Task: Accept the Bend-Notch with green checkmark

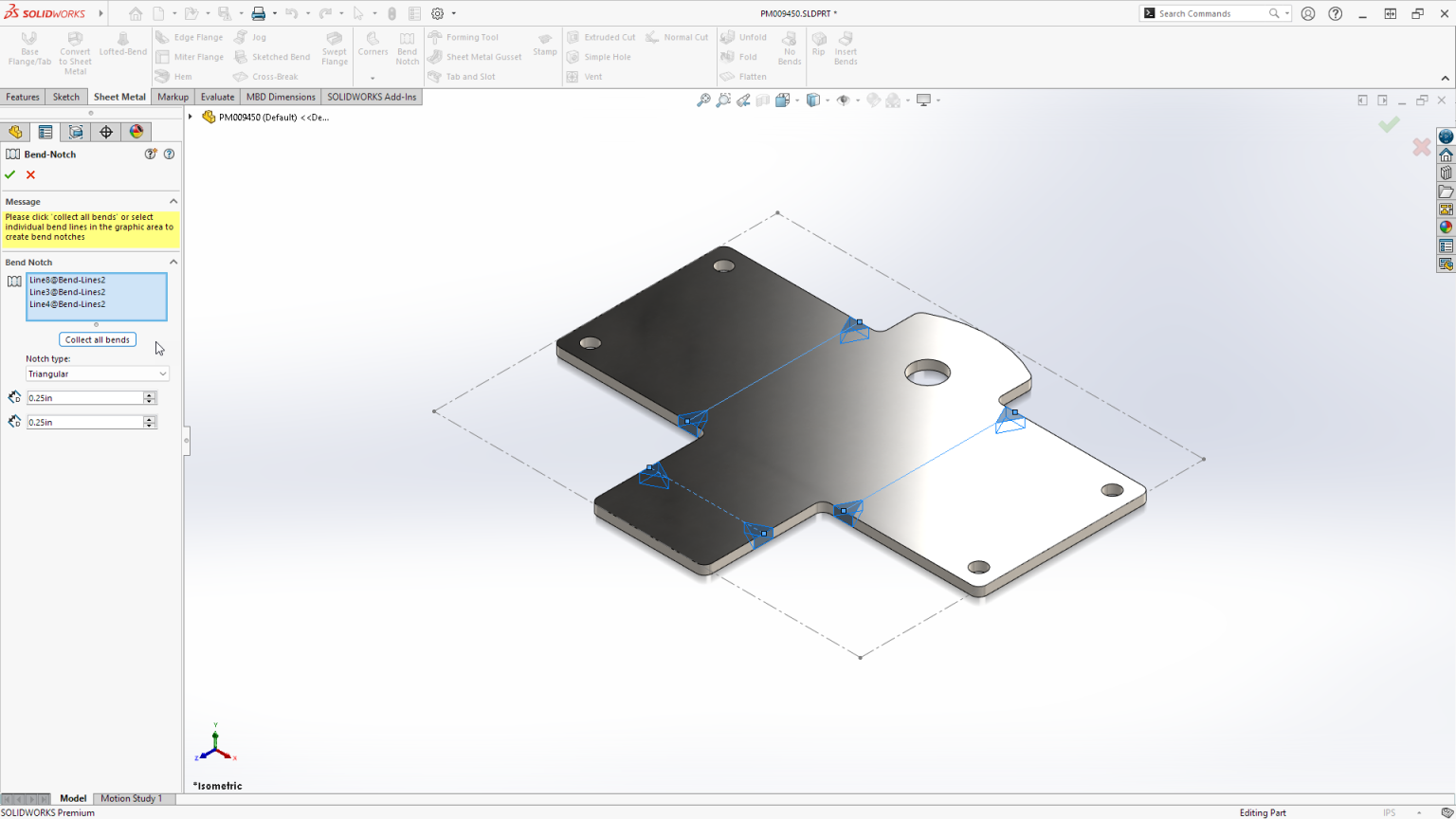Action: (x=9, y=174)
